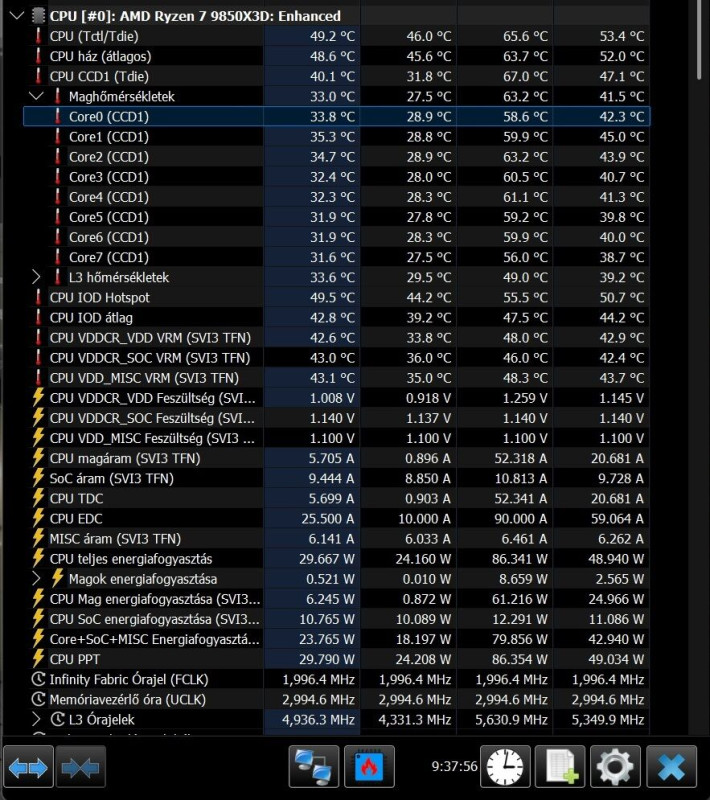
Task: Click the 9:37:56 elapsed time readout
Action: (454, 766)
